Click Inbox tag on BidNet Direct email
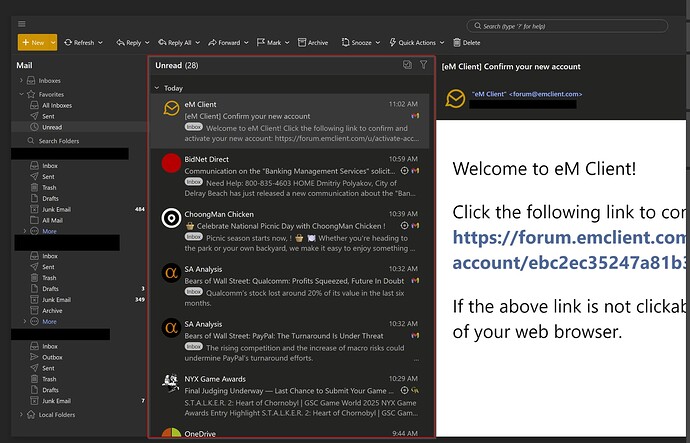Viewport: 690px width, 443px height. (194, 182)
